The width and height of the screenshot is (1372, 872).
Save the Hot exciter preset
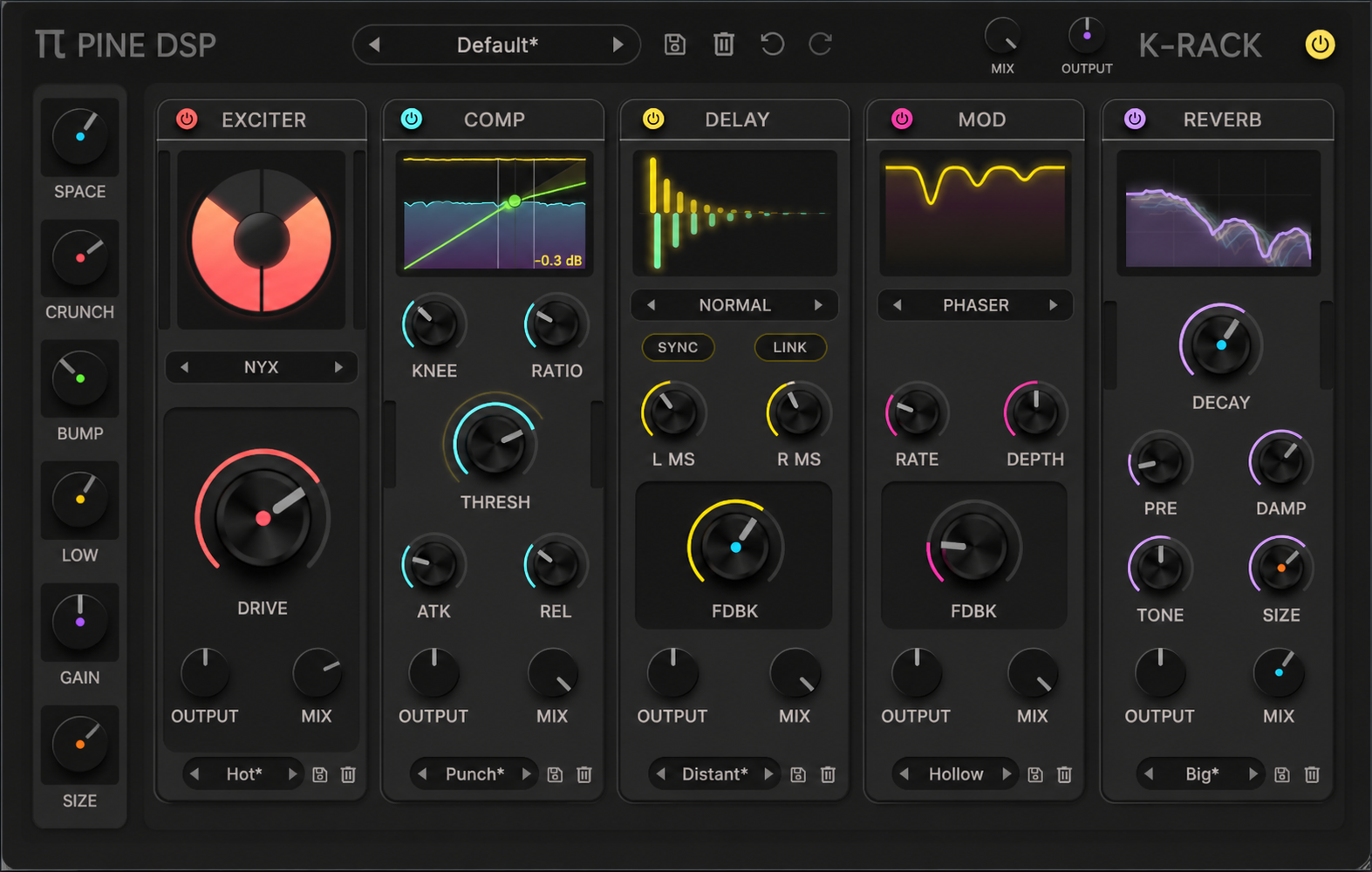click(320, 774)
